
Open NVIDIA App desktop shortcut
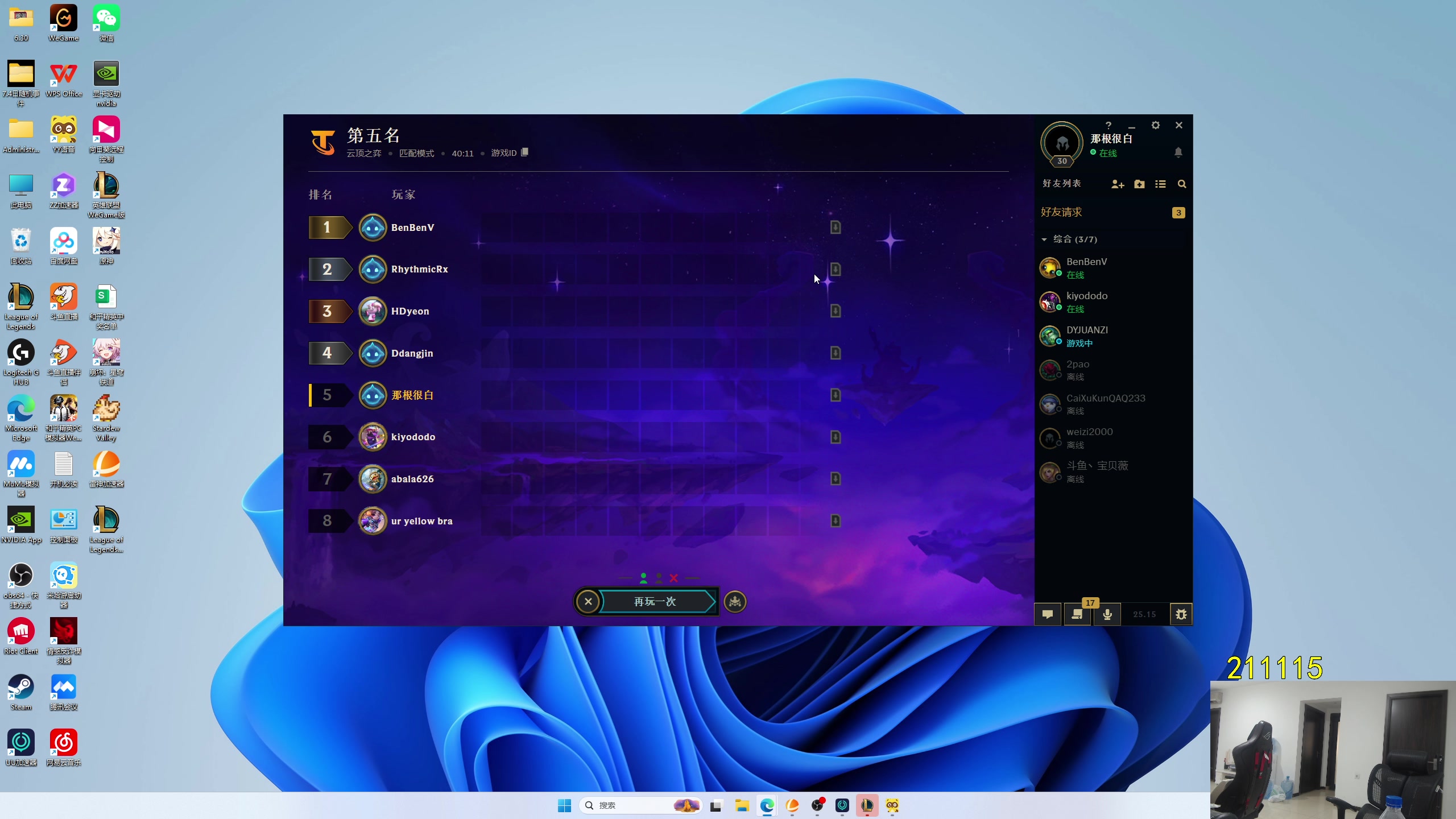tap(21, 525)
